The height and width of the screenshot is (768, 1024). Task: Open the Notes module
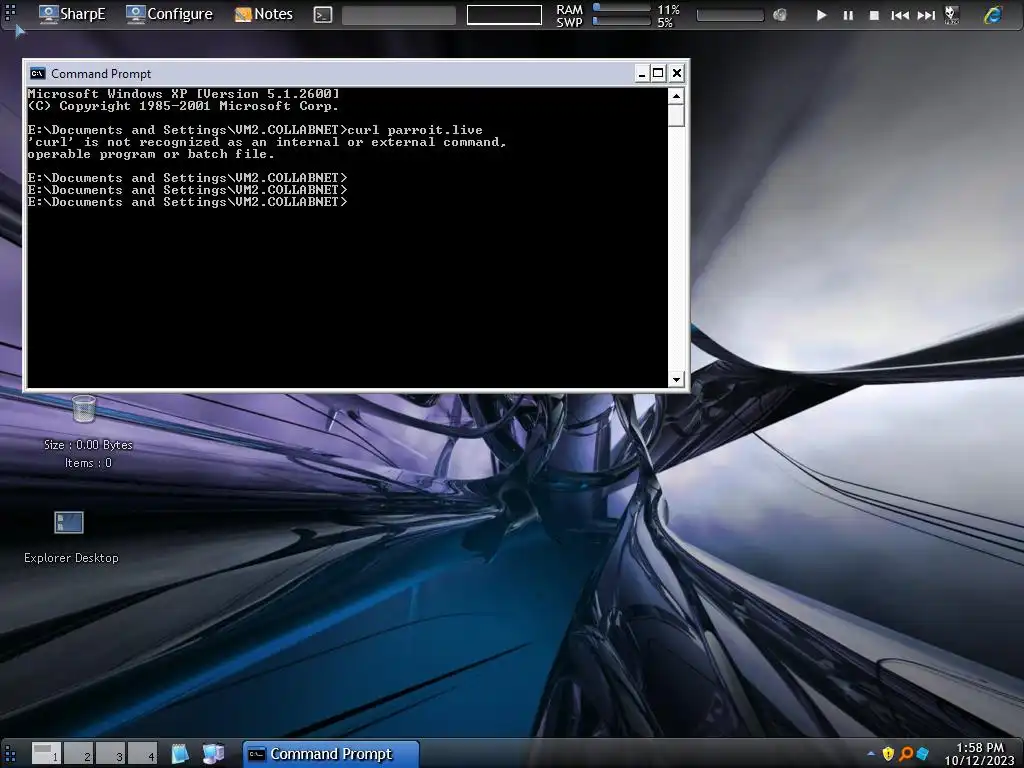(264, 14)
